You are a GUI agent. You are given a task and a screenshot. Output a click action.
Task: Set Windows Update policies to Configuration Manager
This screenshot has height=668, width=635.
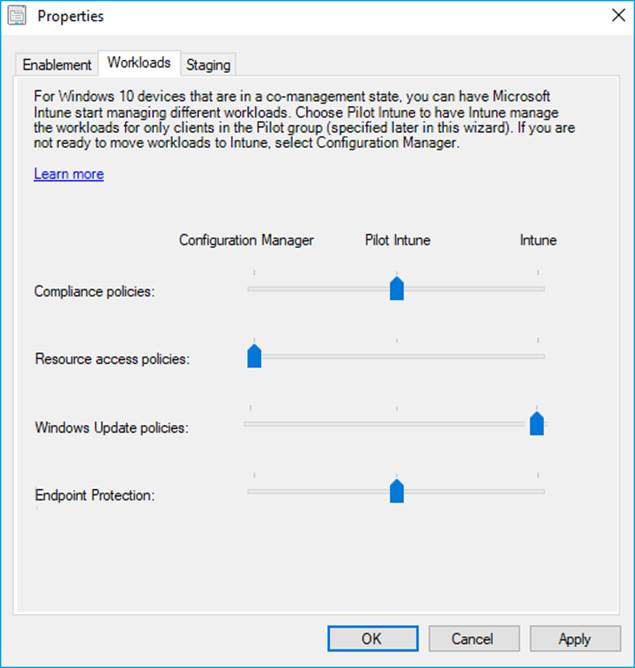pos(251,424)
